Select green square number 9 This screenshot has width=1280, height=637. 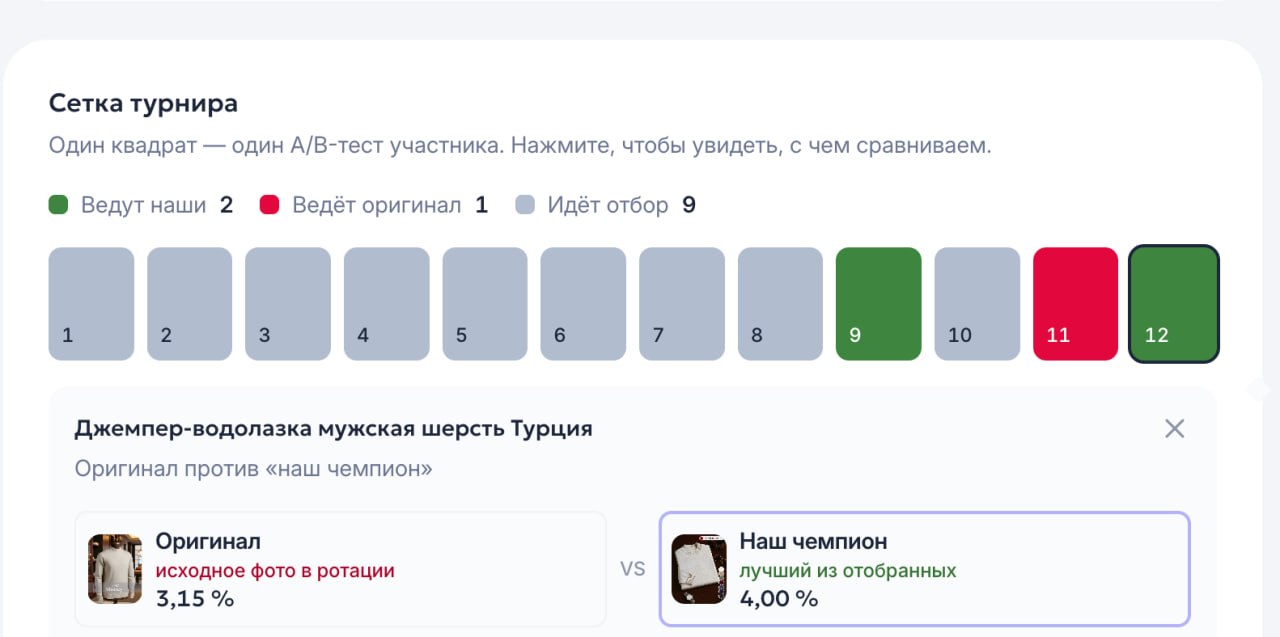point(879,304)
